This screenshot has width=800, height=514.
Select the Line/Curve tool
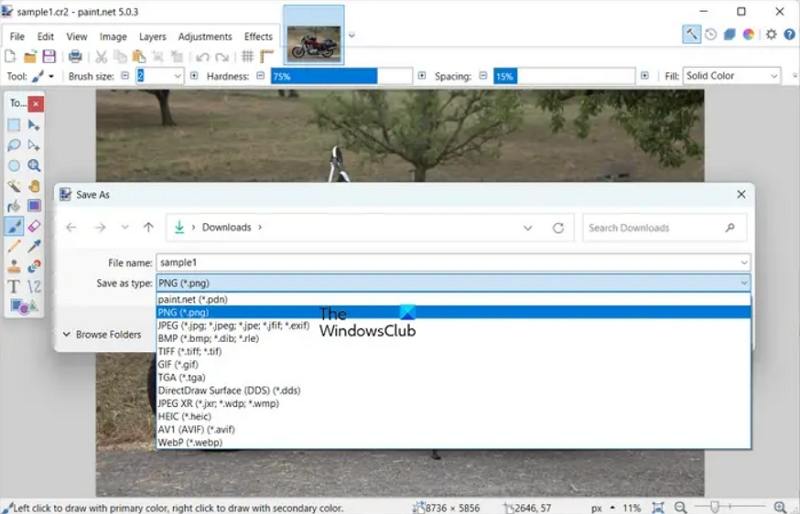34,286
